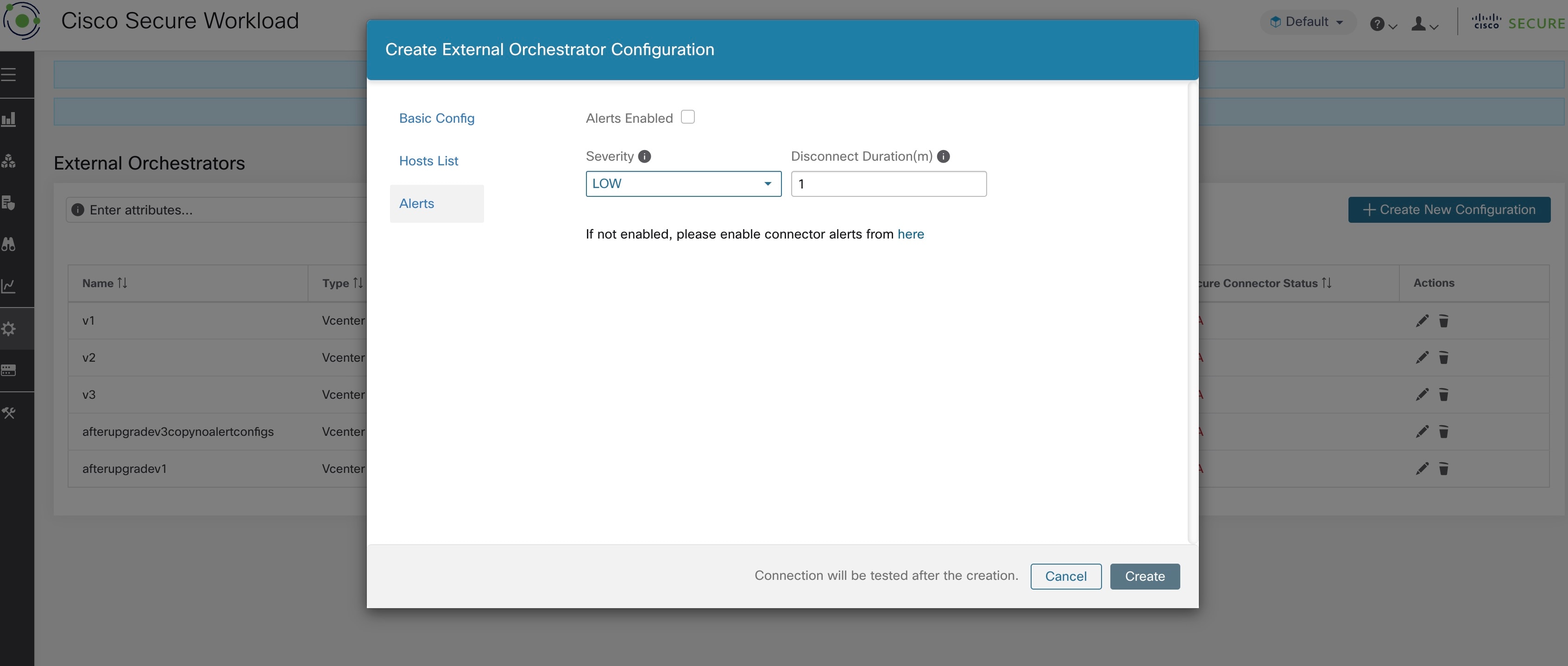Edit the v1 orchestrator with pencil icon
Viewport: 1568px width, 666px height.
click(x=1422, y=321)
